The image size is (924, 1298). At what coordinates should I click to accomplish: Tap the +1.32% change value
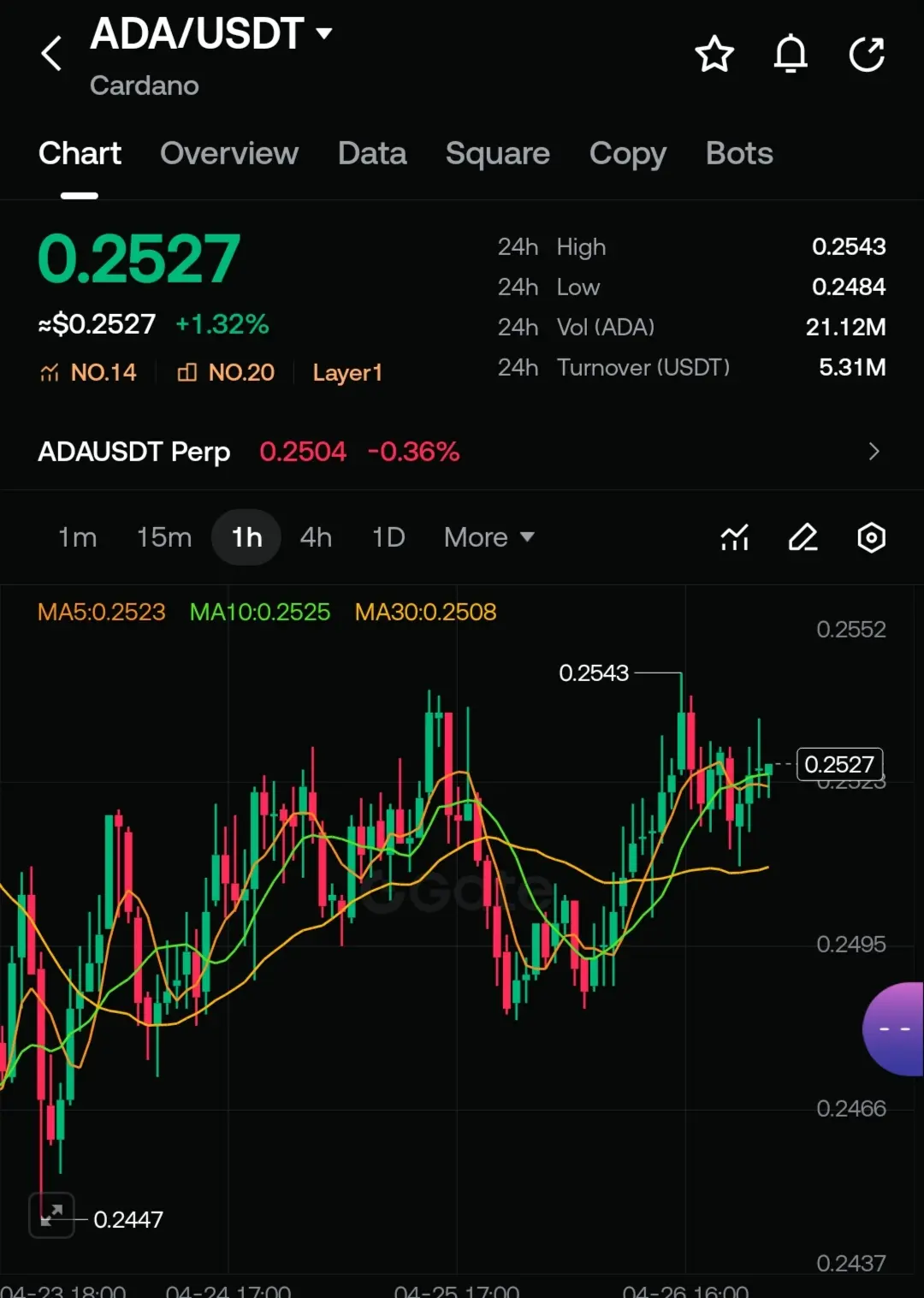(x=222, y=324)
